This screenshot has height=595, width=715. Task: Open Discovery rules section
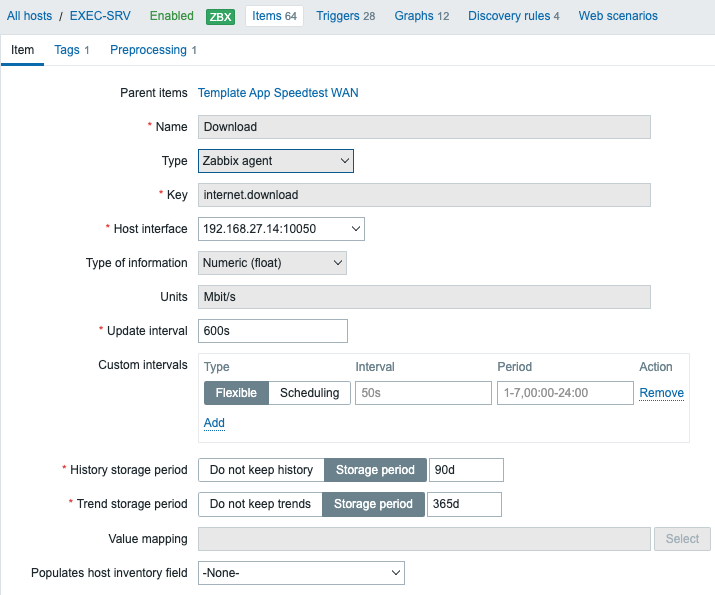[513, 16]
